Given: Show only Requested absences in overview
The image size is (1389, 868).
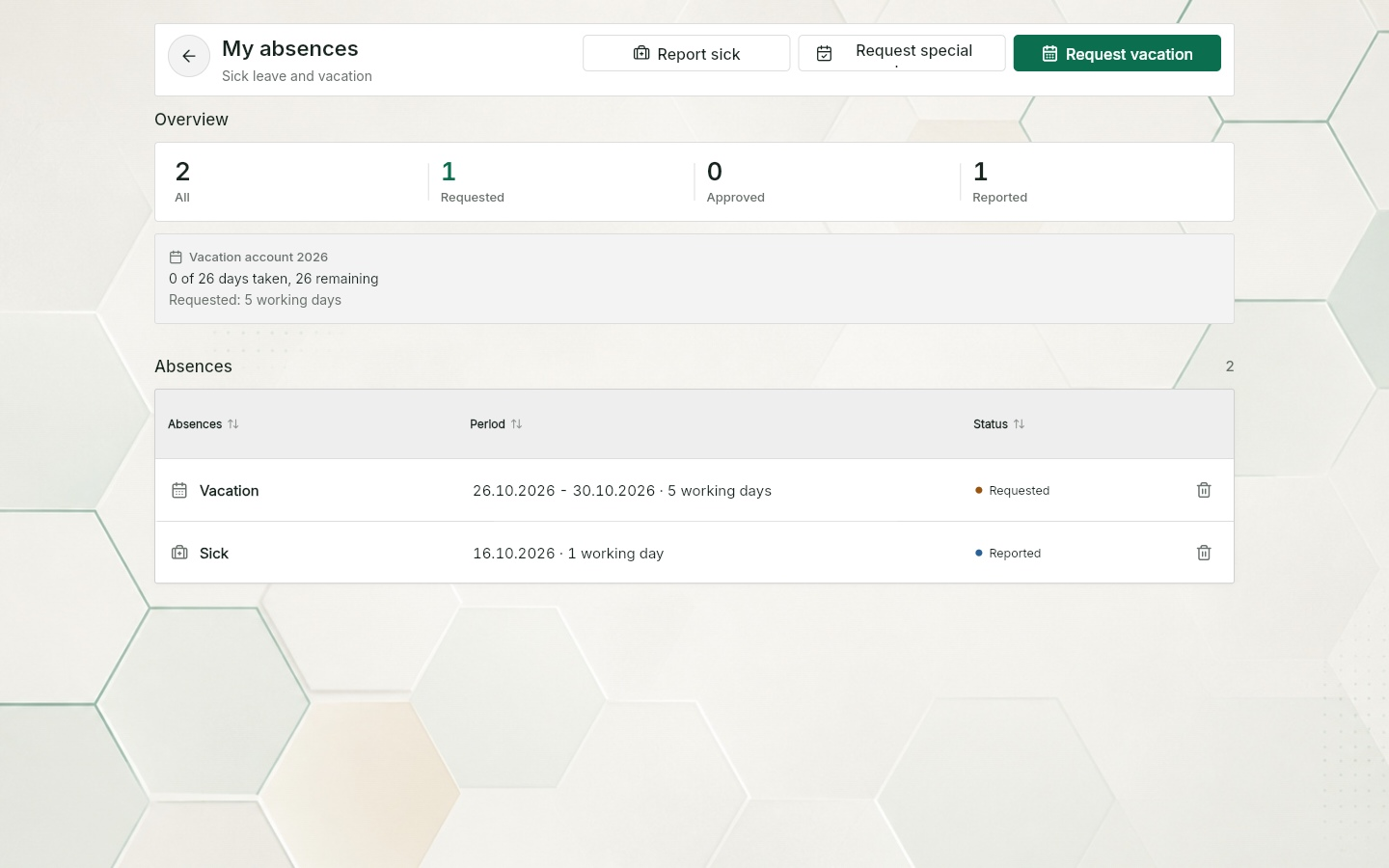Looking at the screenshot, I should (x=561, y=182).
